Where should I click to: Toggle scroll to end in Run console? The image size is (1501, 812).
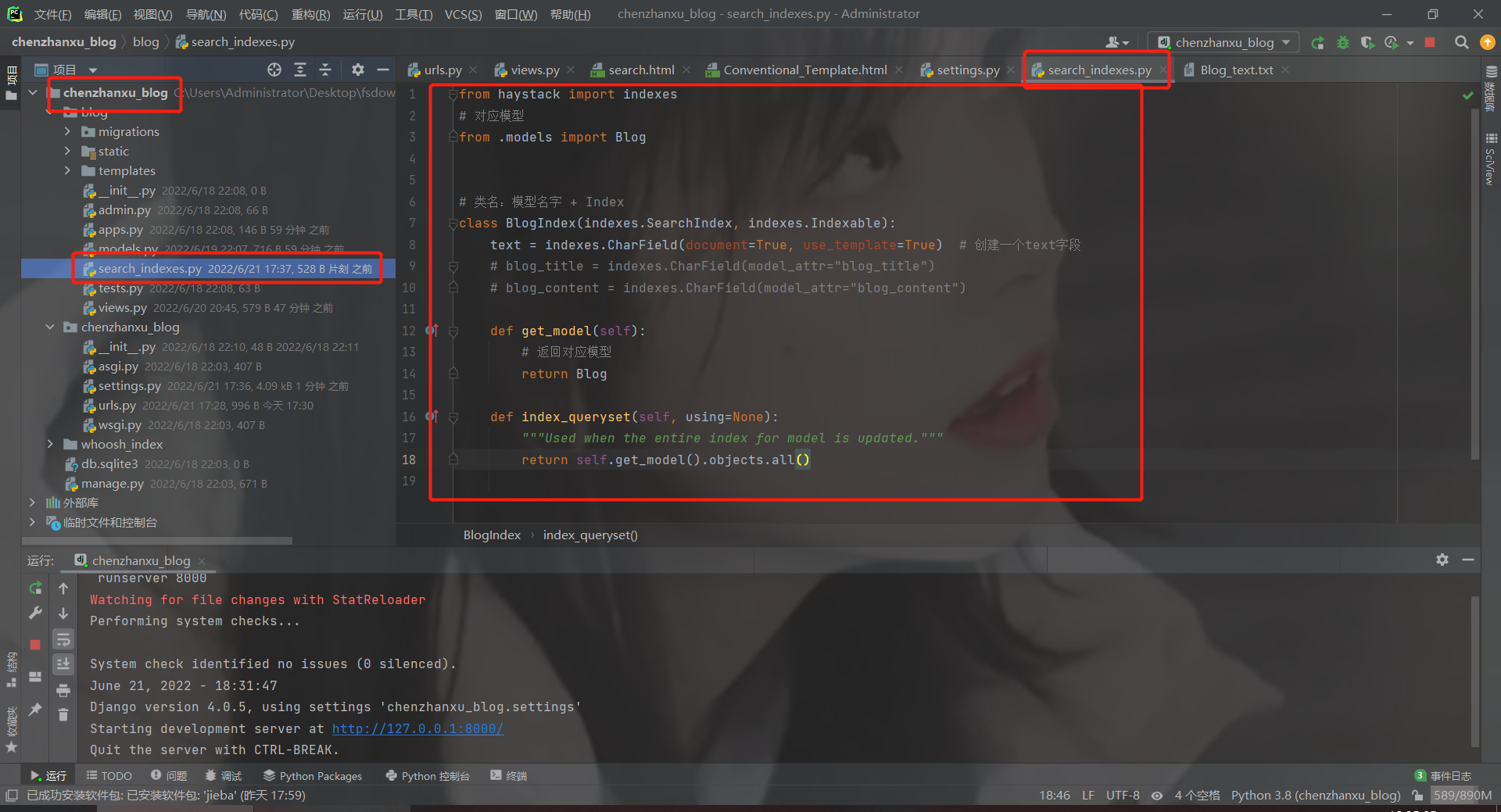pos(63,664)
